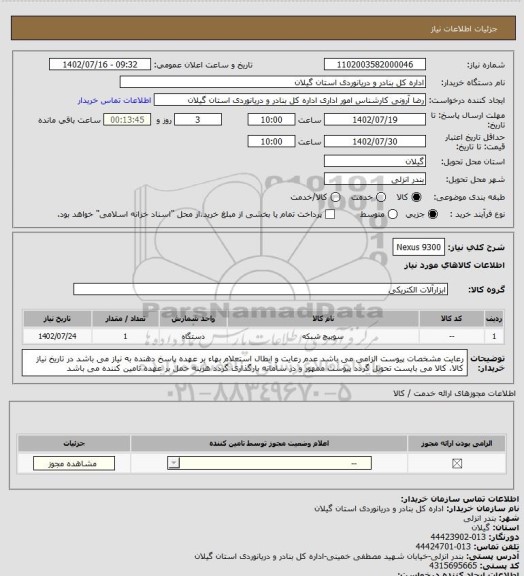Click the announcement date field 1402/07/16 - 09:32
The width and height of the screenshot is (524, 576).
coord(100,64)
